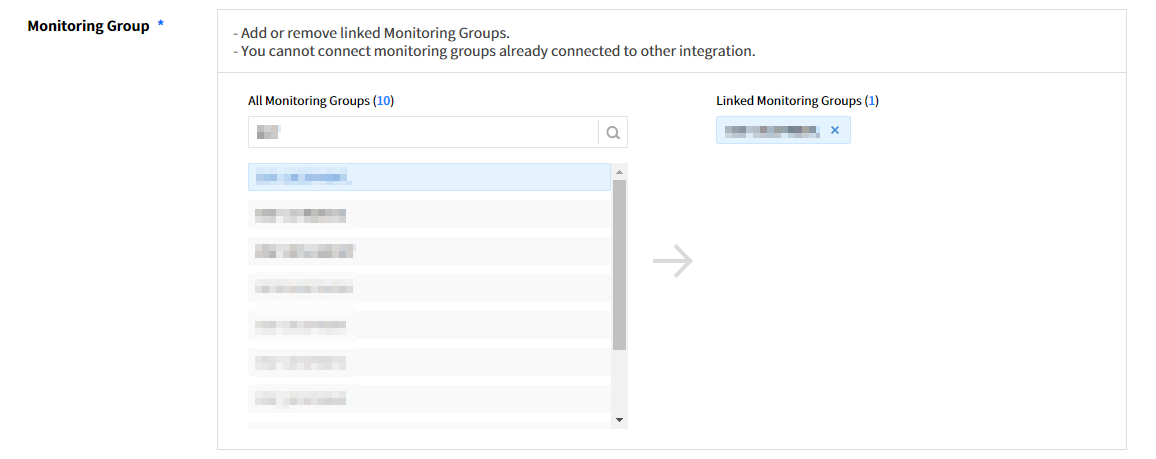Image resolution: width=1156 pixels, height=459 pixels.
Task: Click the linked monitoring group tag
Action: (772, 130)
